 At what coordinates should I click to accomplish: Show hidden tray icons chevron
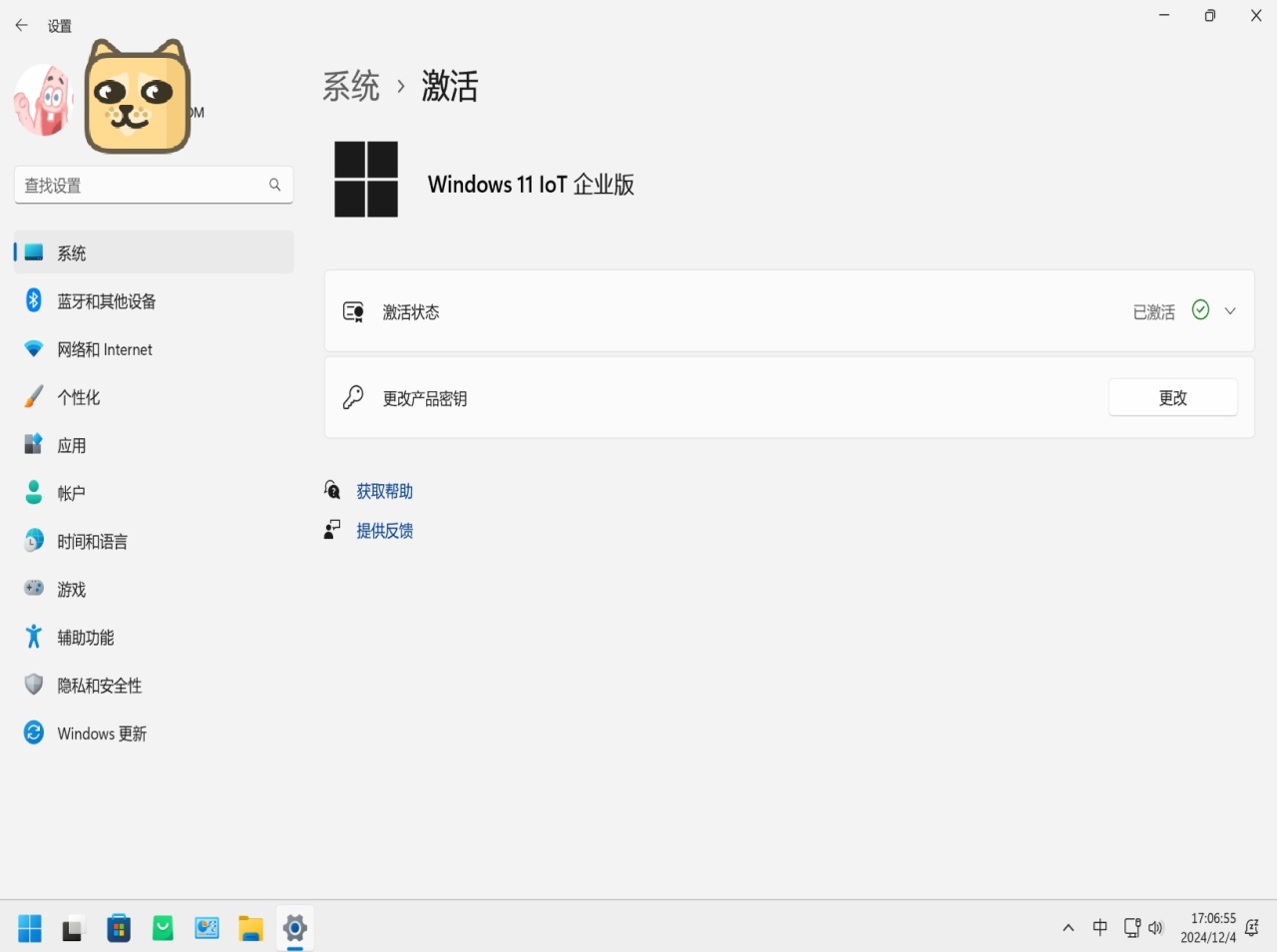tap(1068, 928)
